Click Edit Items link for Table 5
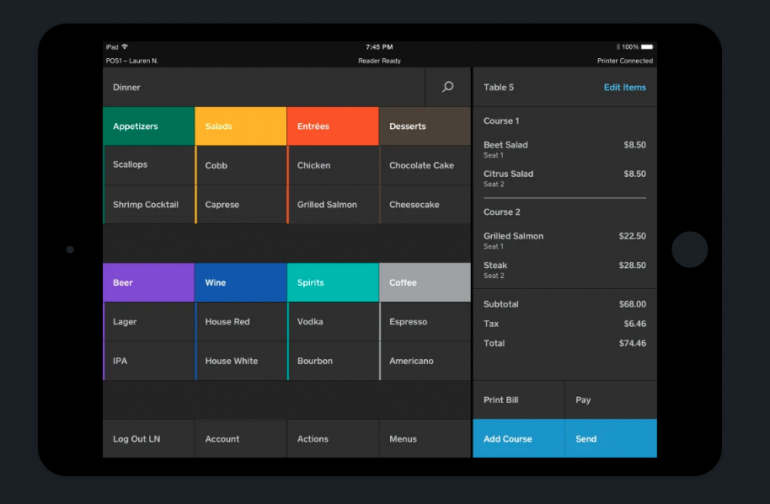 click(624, 87)
